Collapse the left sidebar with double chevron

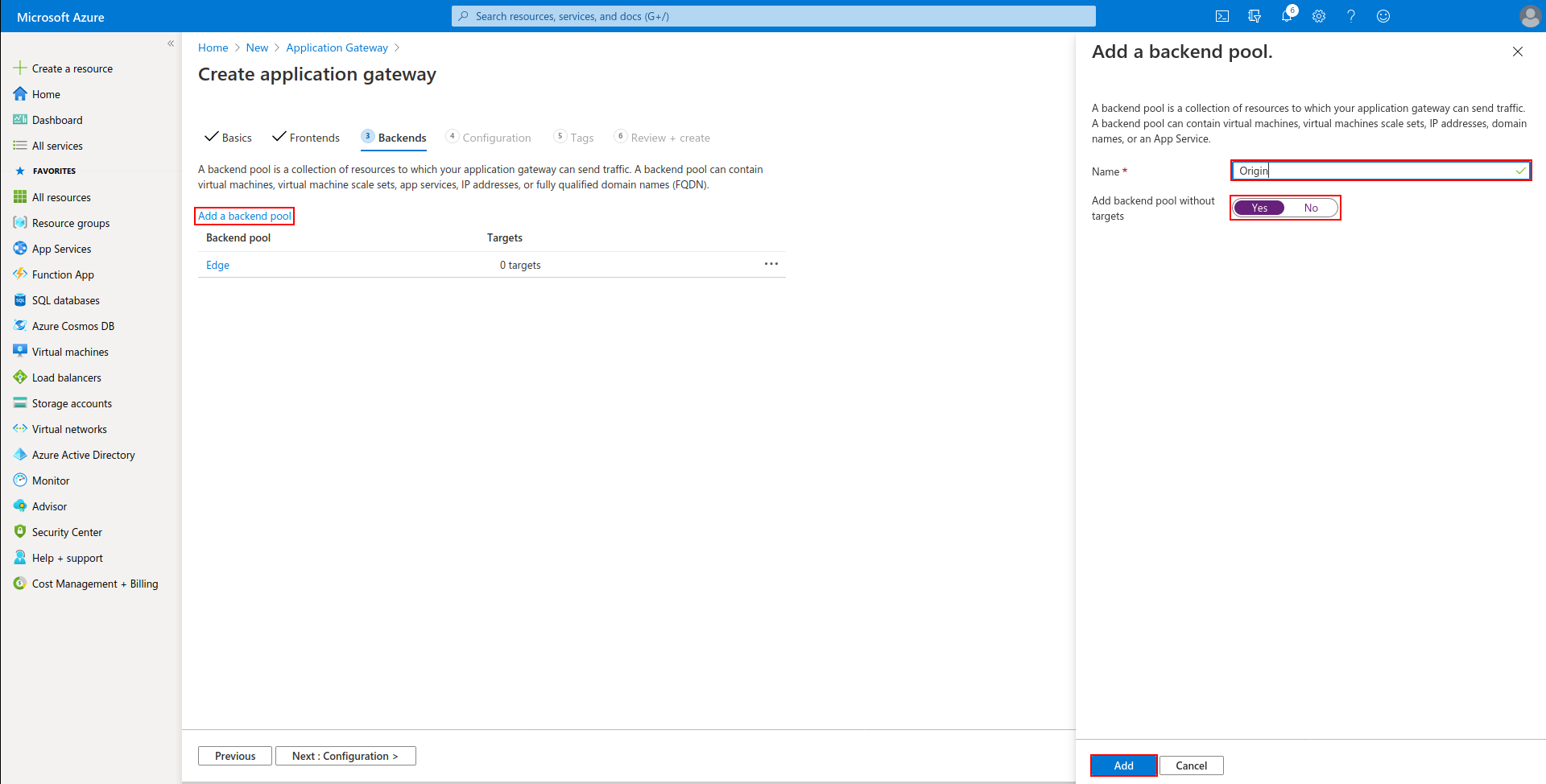point(171,43)
